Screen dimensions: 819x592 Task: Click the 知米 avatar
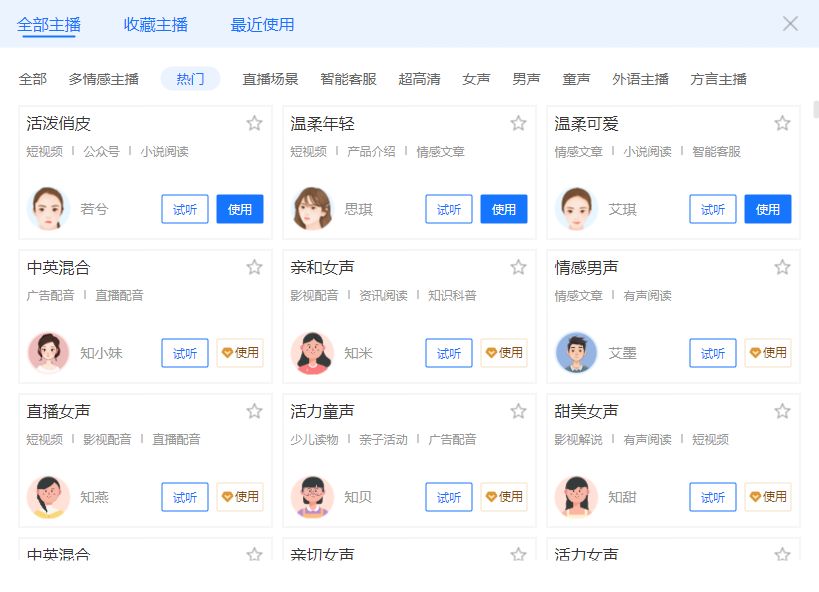312,353
